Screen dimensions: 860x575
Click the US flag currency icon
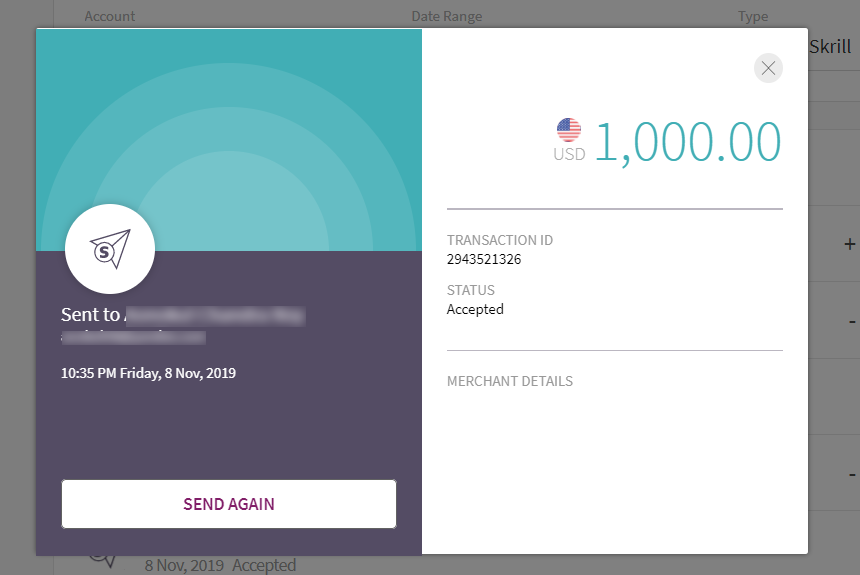569,130
